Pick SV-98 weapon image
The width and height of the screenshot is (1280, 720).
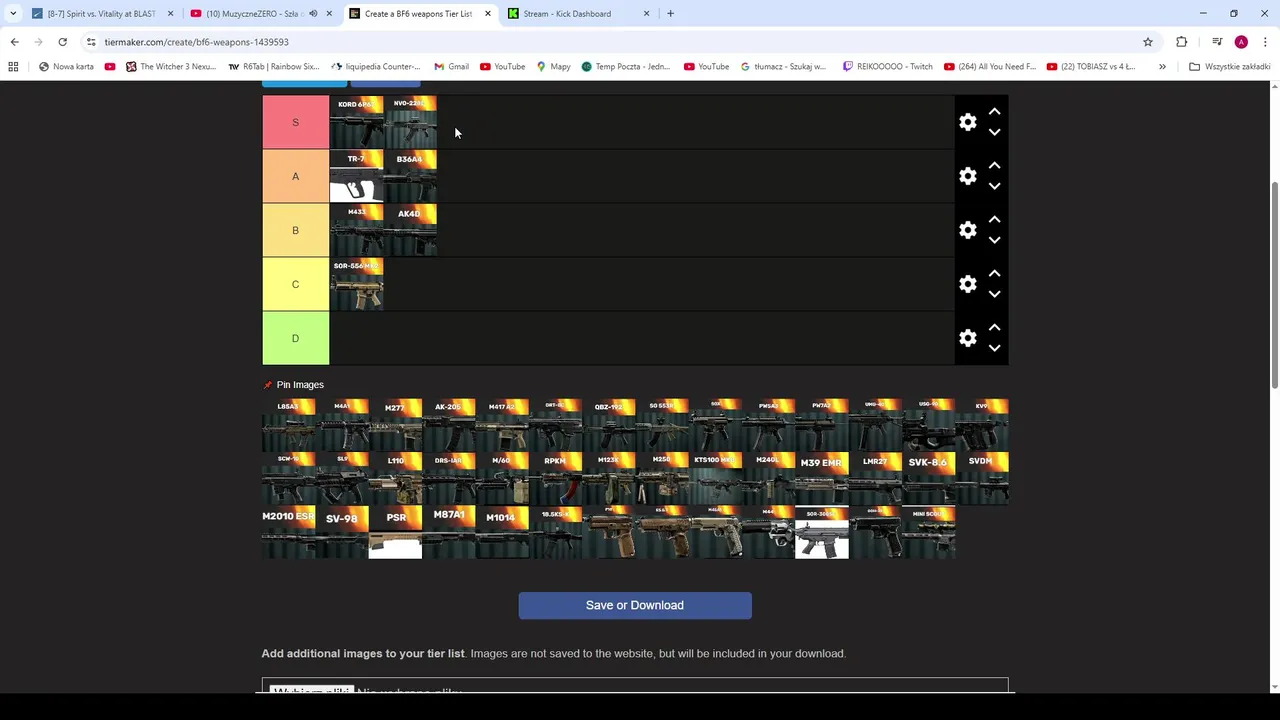pyautogui.click(x=342, y=532)
